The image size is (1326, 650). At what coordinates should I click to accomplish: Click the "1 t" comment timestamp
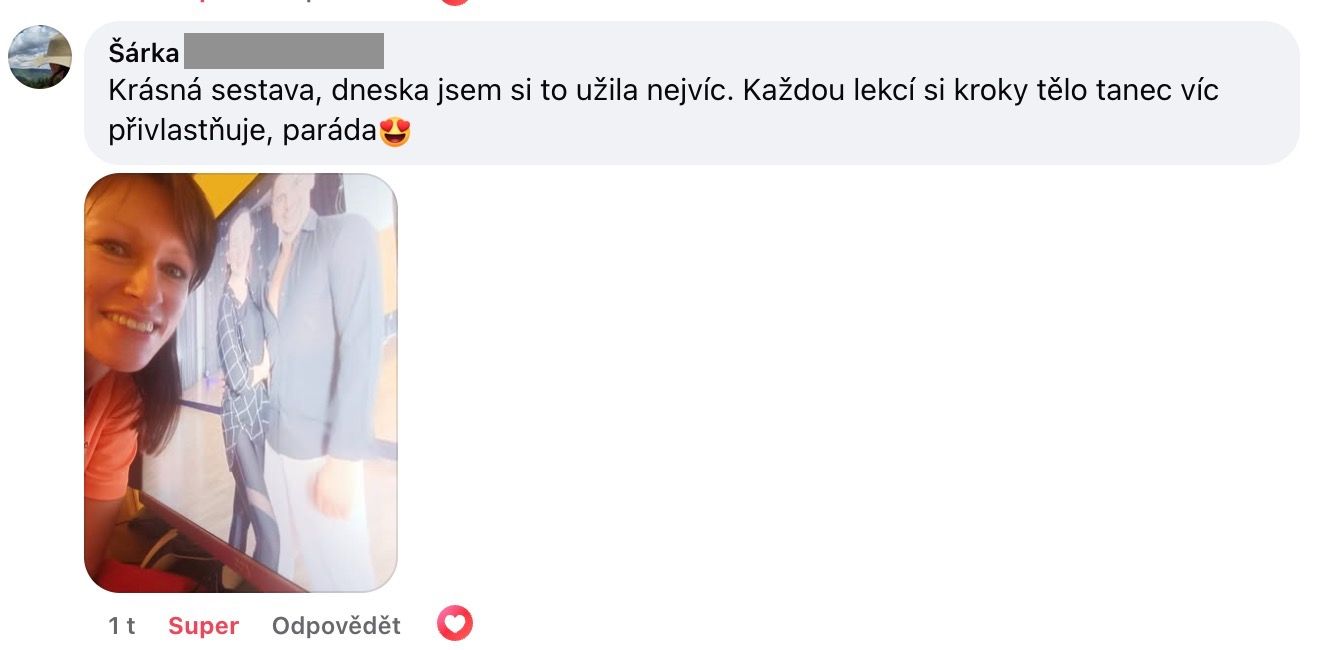pyautogui.click(x=122, y=626)
